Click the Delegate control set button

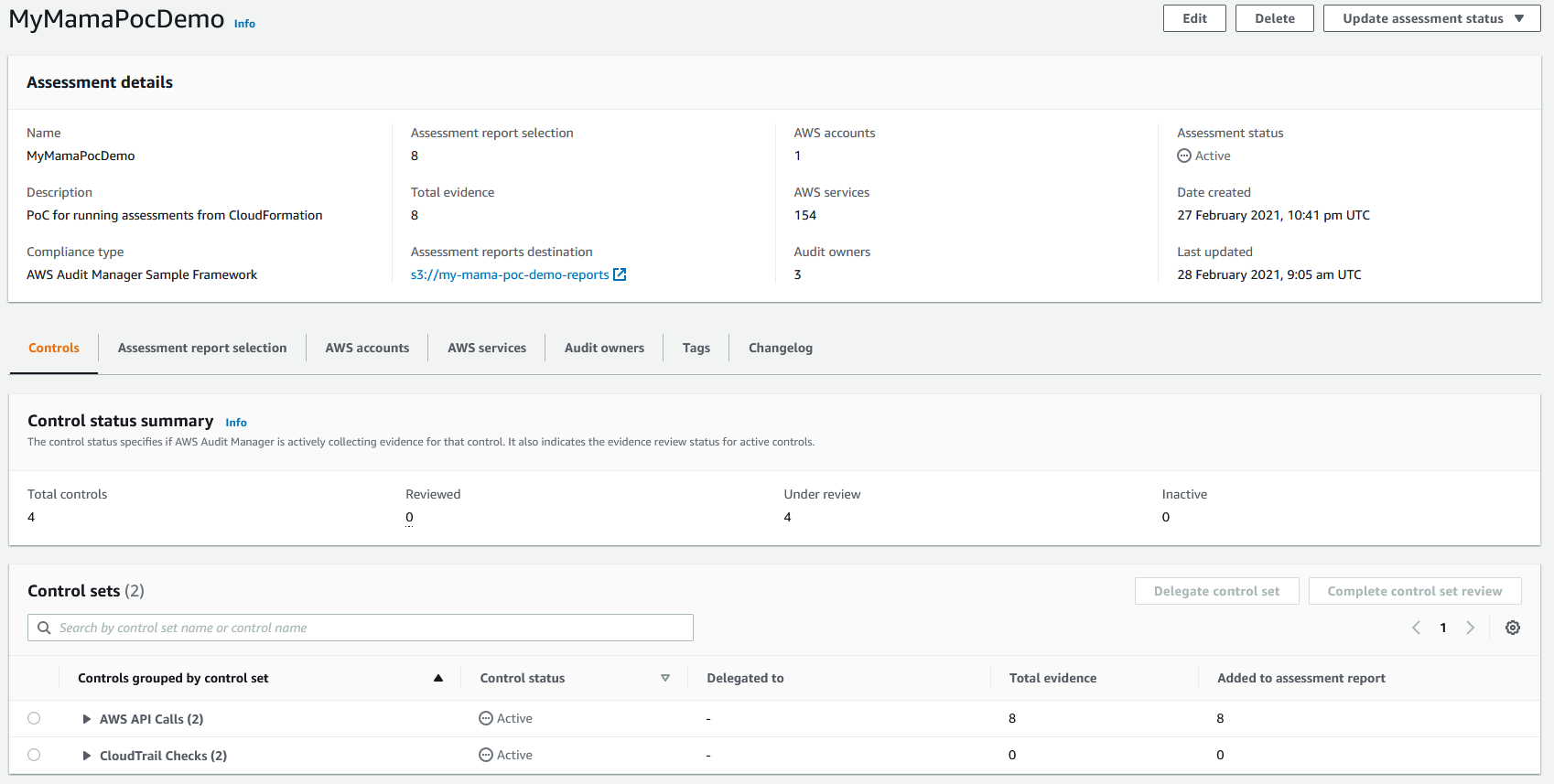(x=1217, y=591)
